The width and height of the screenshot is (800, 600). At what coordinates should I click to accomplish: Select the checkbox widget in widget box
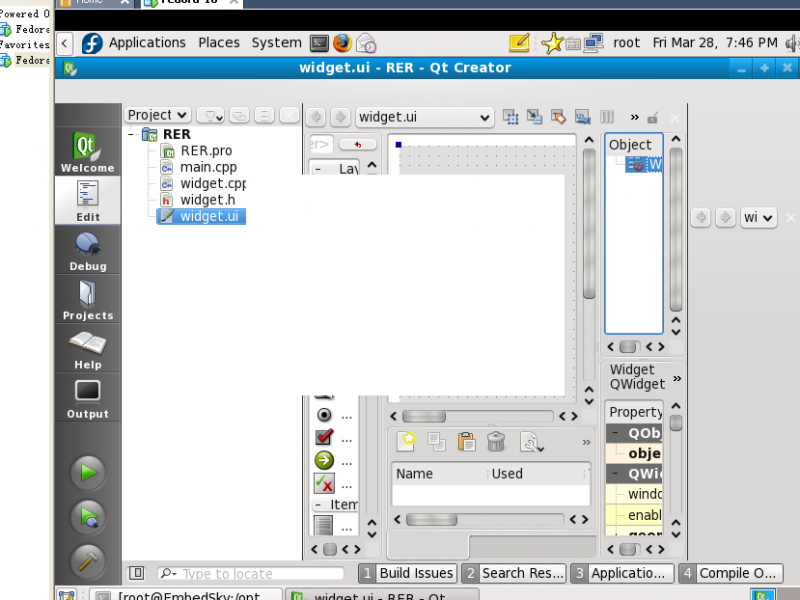click(x=324, y=437)
